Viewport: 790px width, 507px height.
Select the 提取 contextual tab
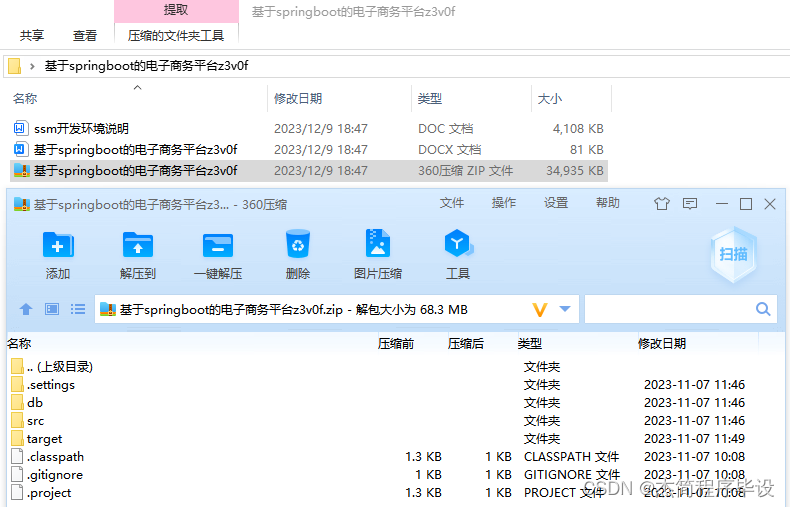[x=176, y=10]
